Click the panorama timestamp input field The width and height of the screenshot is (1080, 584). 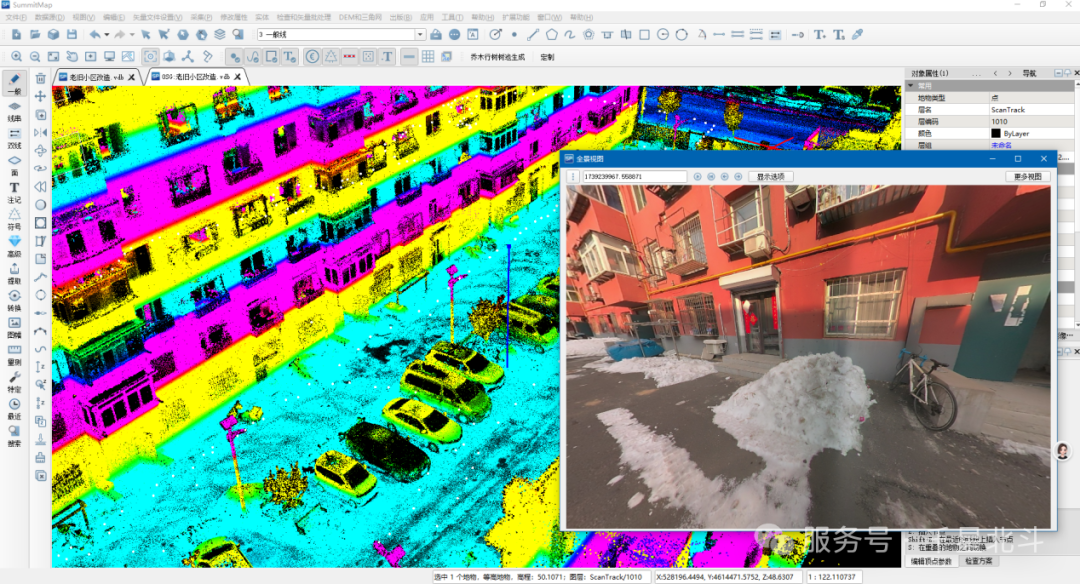point(634,177)
